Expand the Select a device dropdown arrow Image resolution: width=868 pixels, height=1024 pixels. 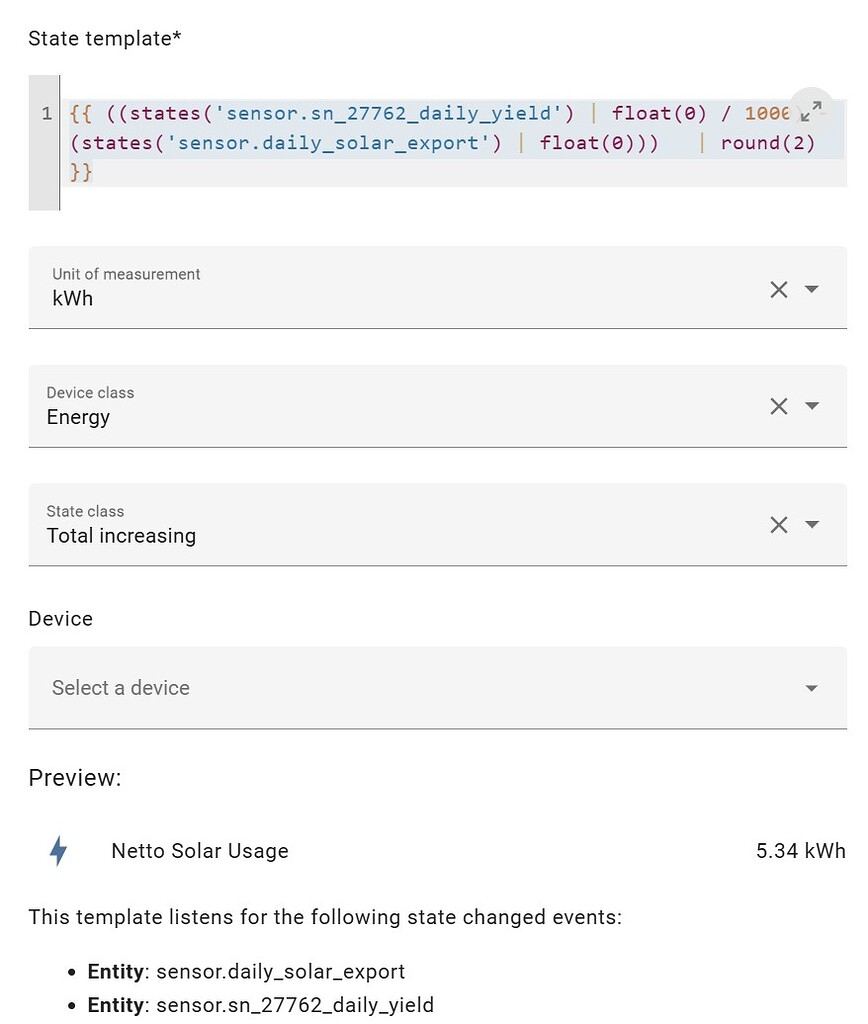[x=812, y=688]
